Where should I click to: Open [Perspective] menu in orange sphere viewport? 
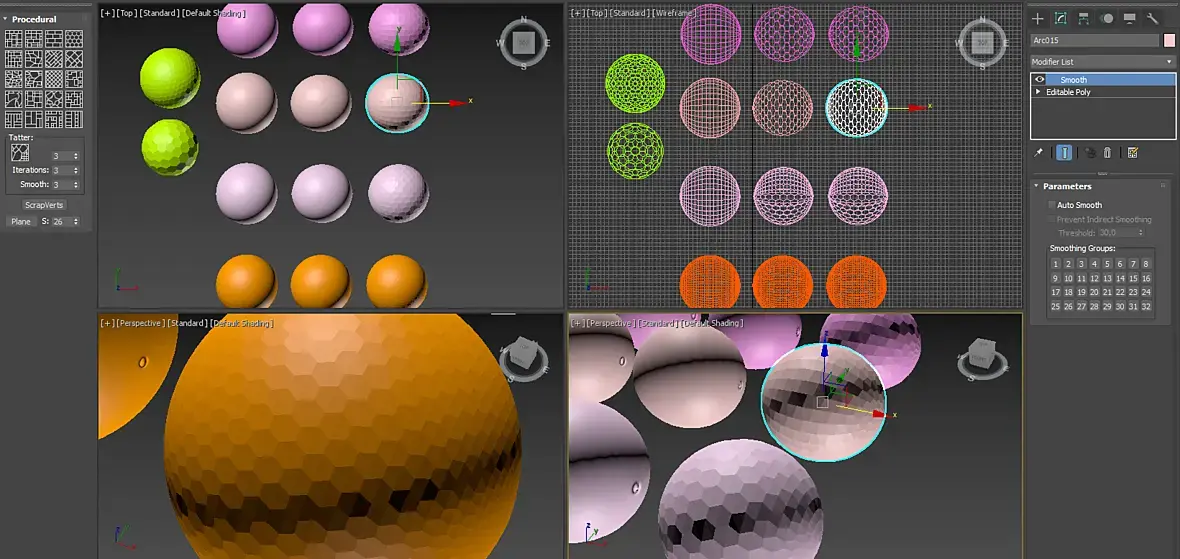click(141, 324)
